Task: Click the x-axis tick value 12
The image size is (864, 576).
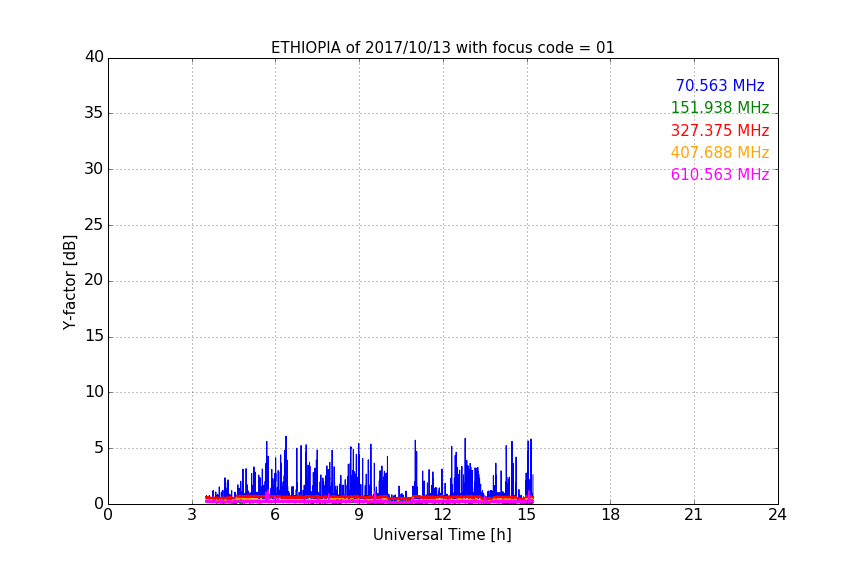Action: (442, 515)
